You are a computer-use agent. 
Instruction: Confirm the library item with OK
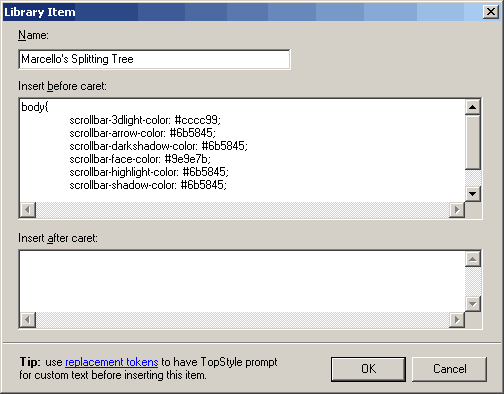pyautogui.click(x=368, y=369)
